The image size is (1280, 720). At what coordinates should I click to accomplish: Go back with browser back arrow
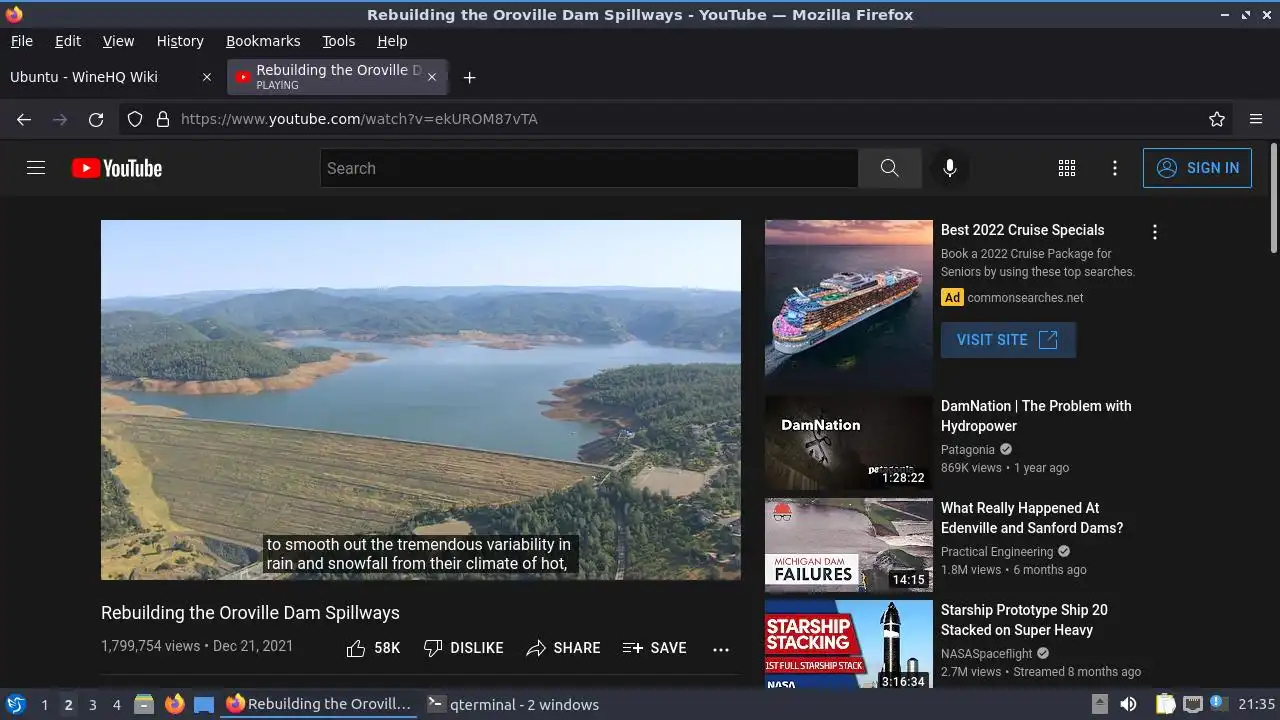click(x=24, y=119)
